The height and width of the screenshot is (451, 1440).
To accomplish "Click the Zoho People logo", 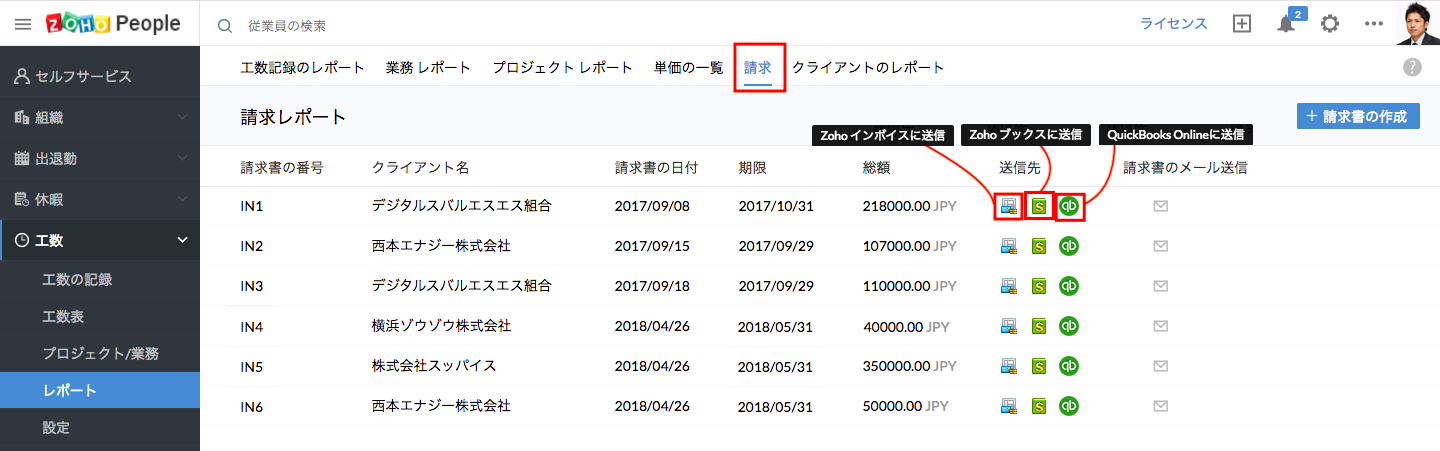I will pyautogui.click(x=113, y=24).
